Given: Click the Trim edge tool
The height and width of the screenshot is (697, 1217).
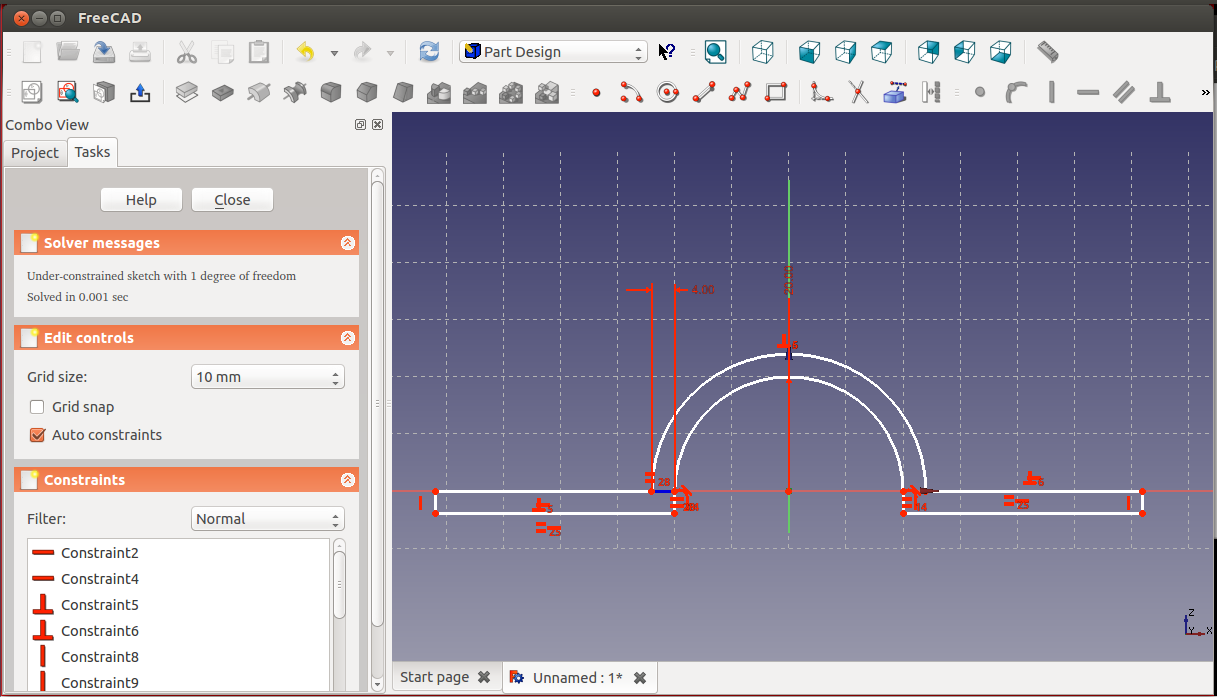Looking at the screenshot, I should 858,93.
